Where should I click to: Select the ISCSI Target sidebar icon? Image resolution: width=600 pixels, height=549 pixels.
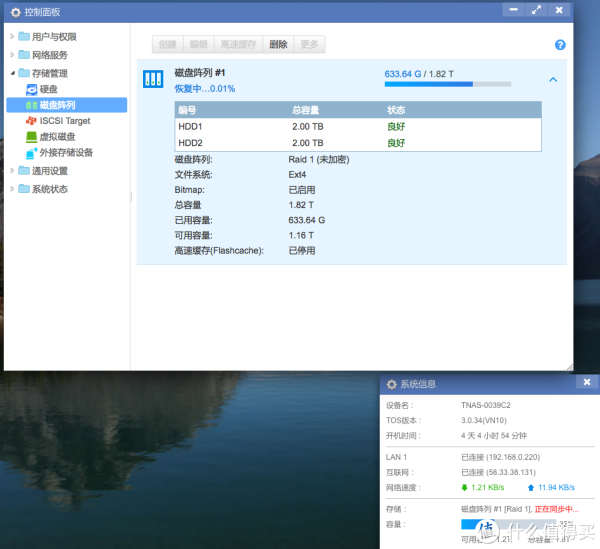(31, 121)
